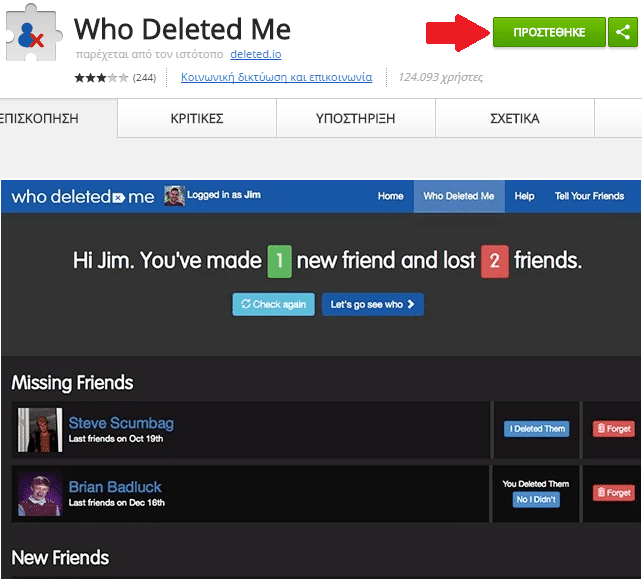
Task: Click the who deleted me logo
Action: coord(83,197)
